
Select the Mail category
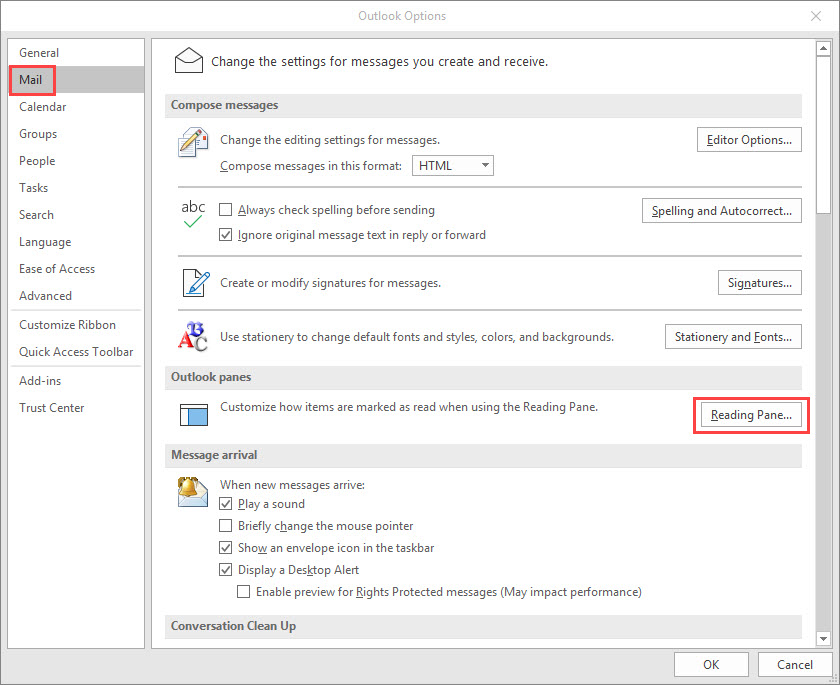click(76, 80)
